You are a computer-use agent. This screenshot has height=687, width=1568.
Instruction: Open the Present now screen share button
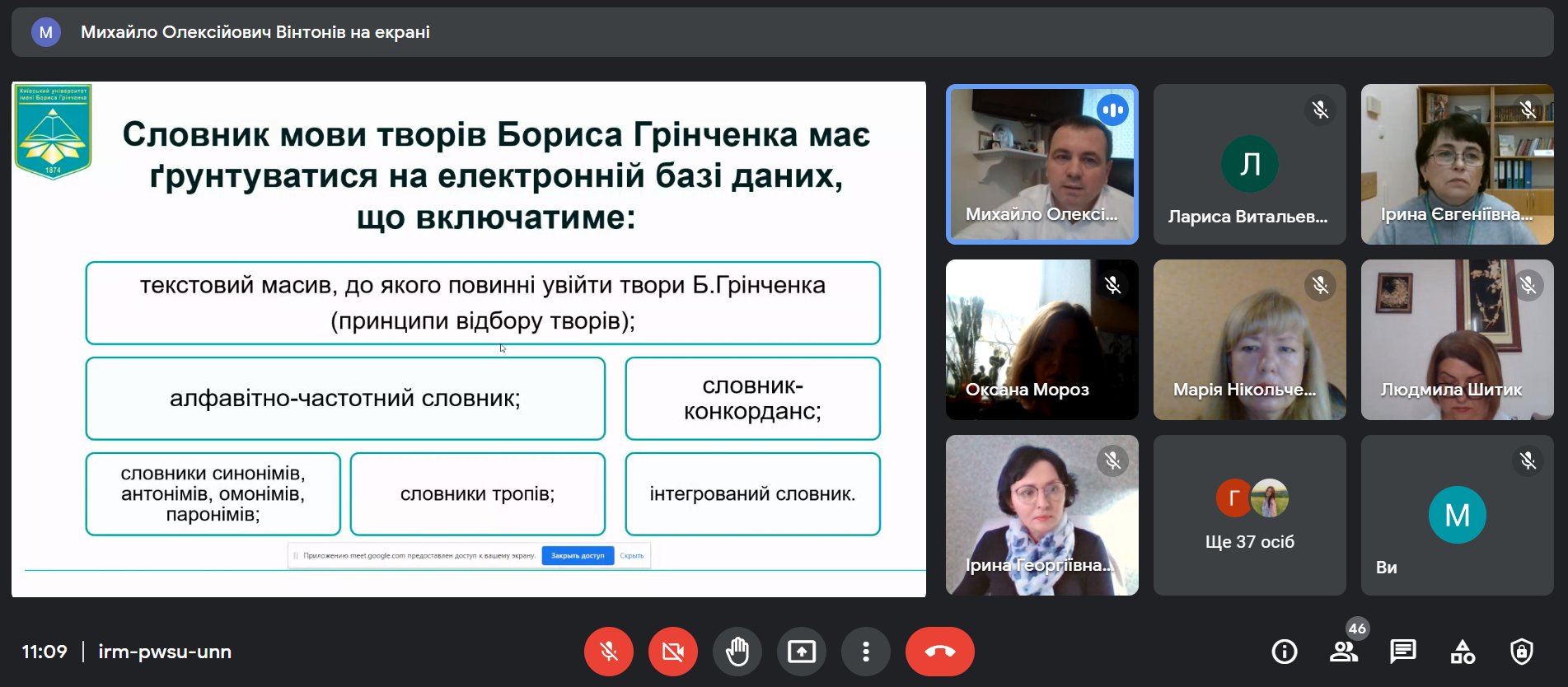pyautogui.click(x=802, y=652)
